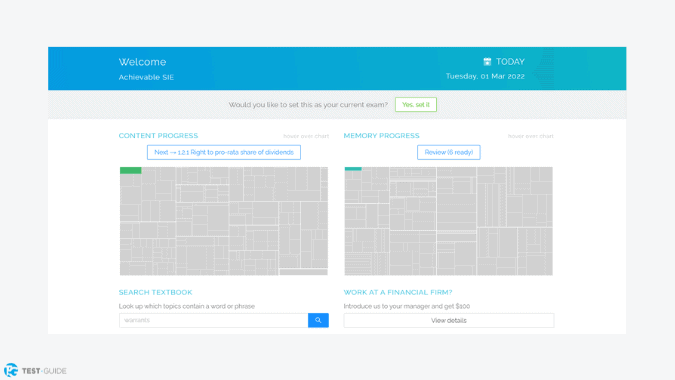The height and width of the screenshot is (380, 675).
Task: Select the teal memory progress block
Action: [x=353, y=169]
